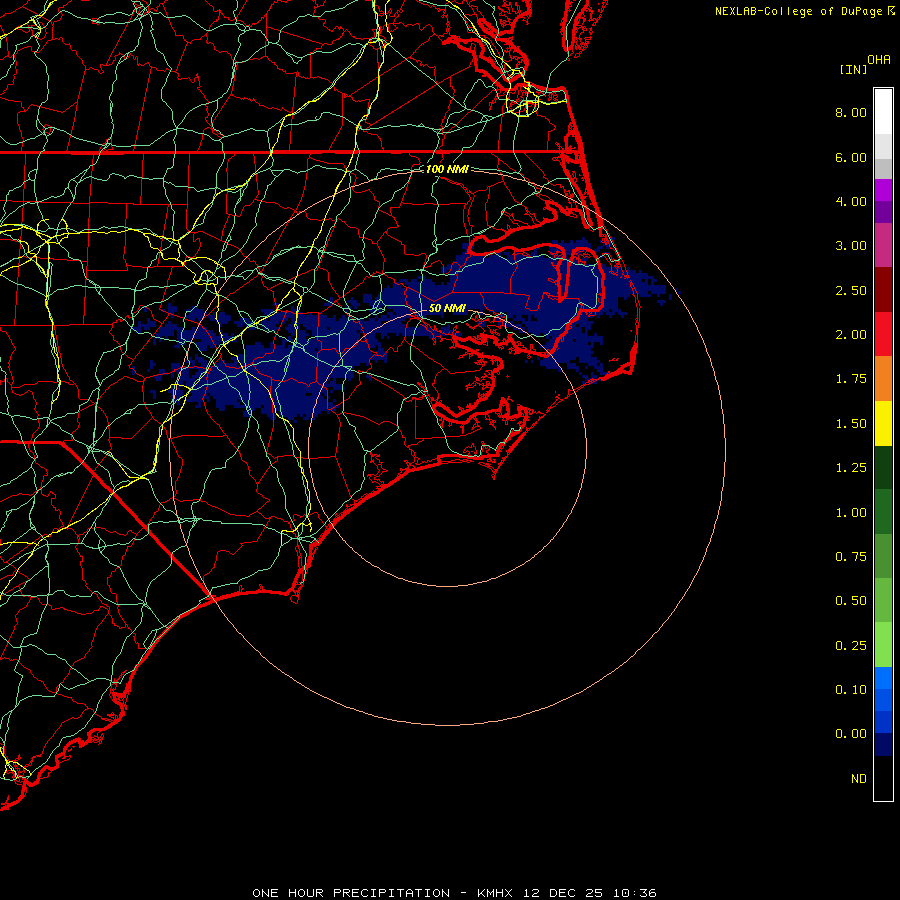
Task: Select the 4.00 legend value
Action: coord(851,201)
